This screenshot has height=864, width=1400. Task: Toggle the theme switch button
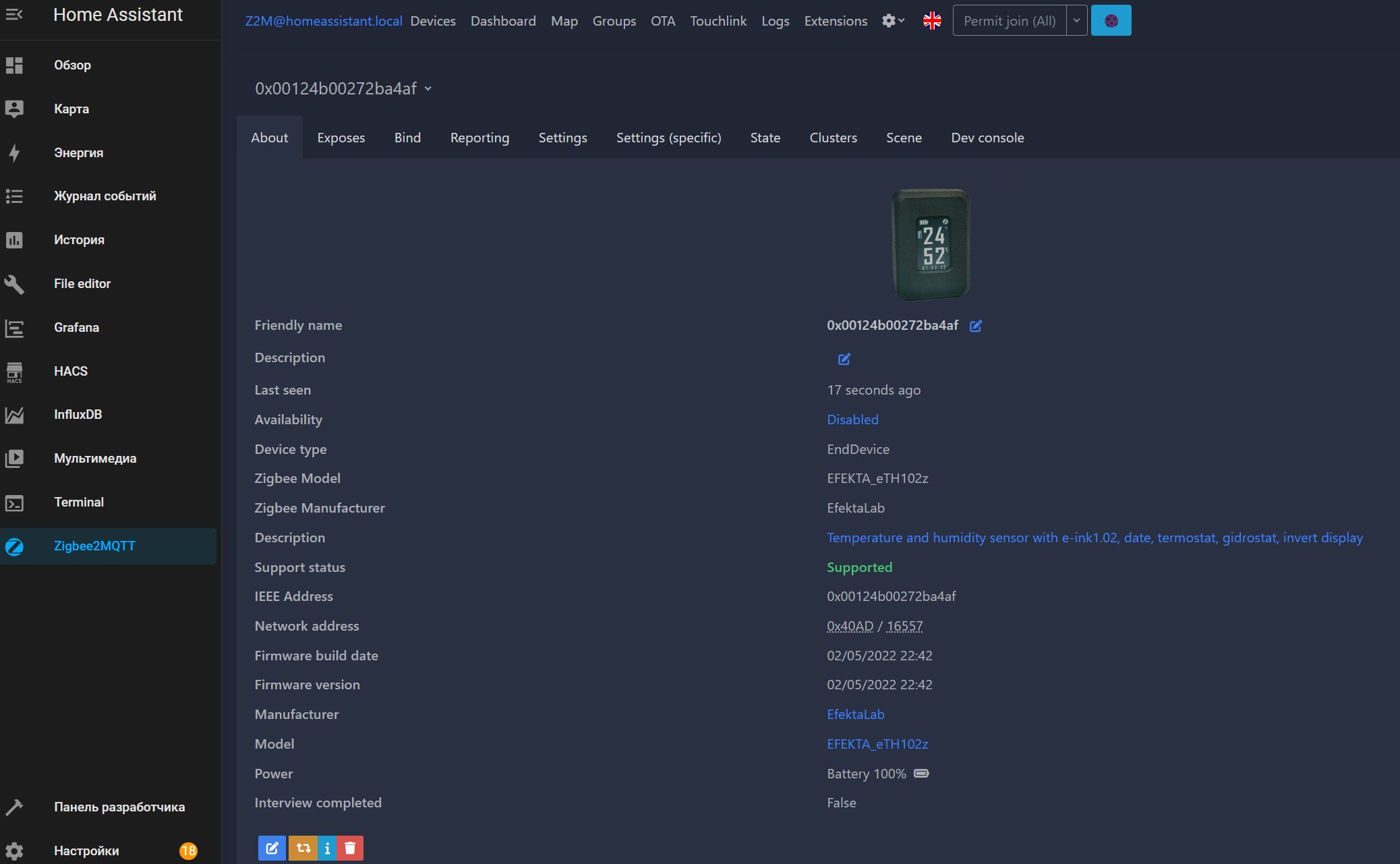(x=1111, y=21)
